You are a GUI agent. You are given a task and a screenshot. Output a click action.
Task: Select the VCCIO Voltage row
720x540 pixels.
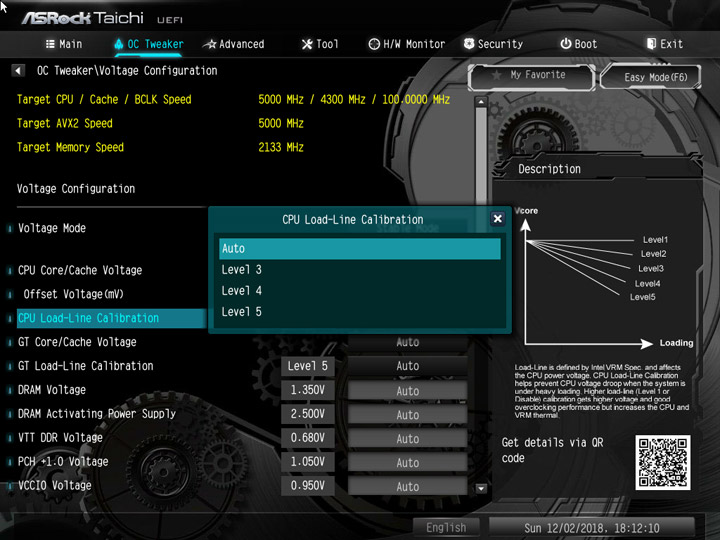pyautogui.click(x=55, y=485)
